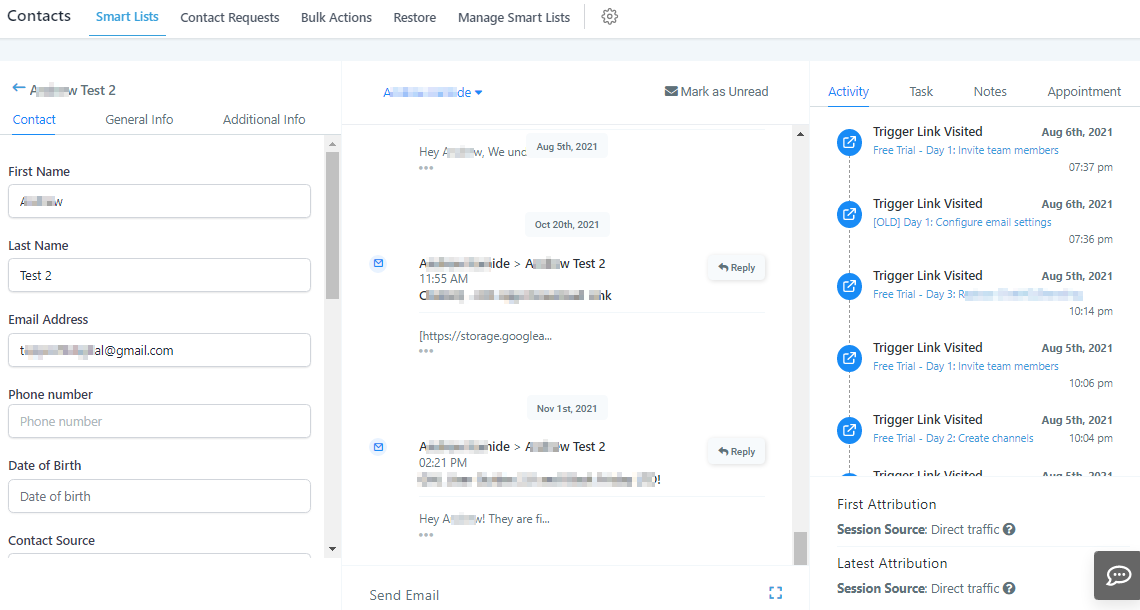Click Latest Attribution session source help icon
This screenshot has height=610, width=1140.
tap(1009, 588)
